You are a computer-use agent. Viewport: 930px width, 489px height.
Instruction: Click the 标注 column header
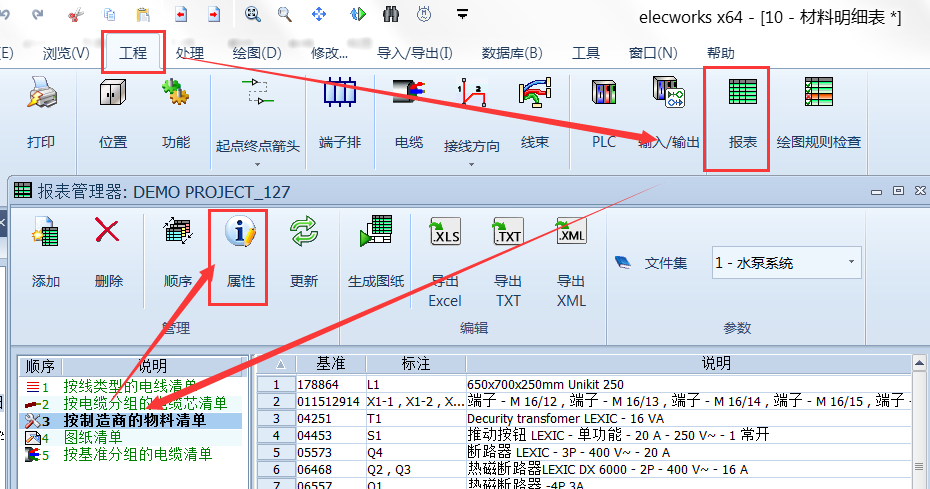click(x=416, y=364)
